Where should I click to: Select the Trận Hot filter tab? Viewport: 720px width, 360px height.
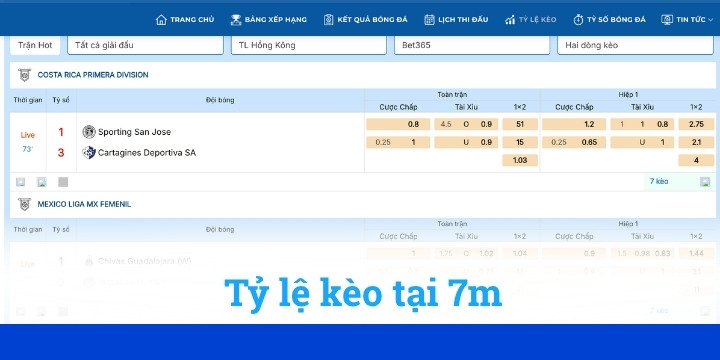(35, 45)
